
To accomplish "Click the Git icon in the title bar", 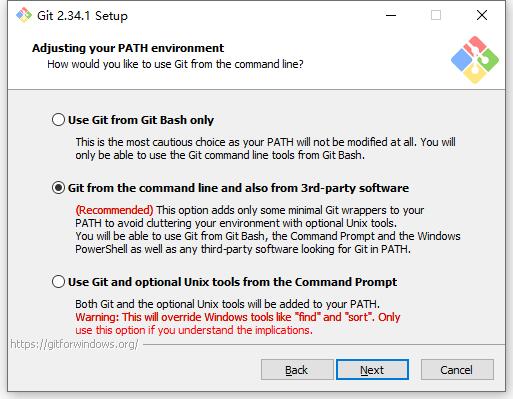I will tap(24, 15).
